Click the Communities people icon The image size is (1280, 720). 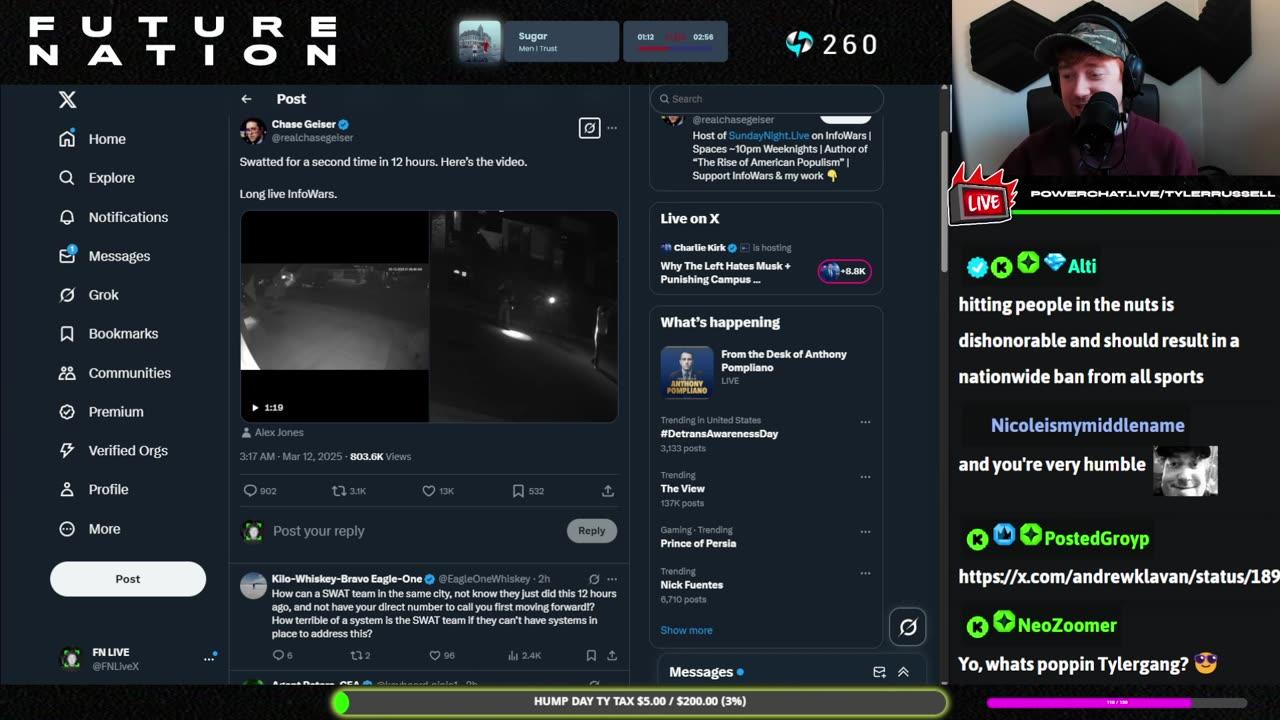pos(67,373)
